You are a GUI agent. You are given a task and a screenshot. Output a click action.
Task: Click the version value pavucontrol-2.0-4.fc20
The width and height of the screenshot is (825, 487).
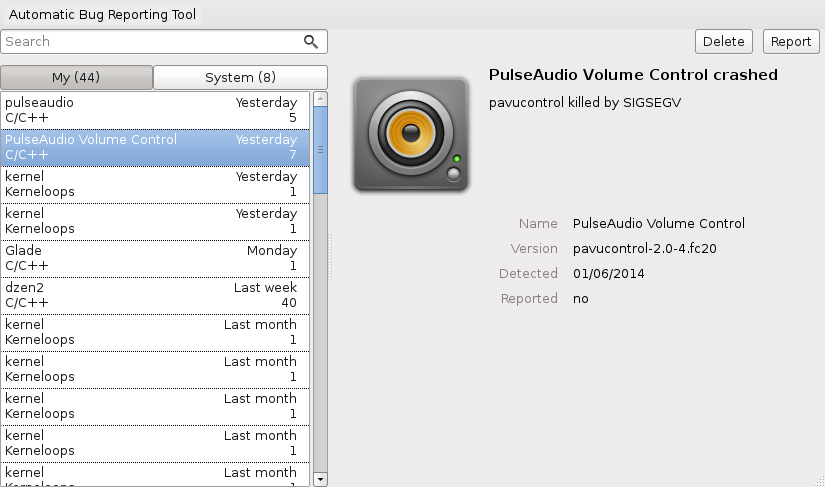(x=645, y=248)
